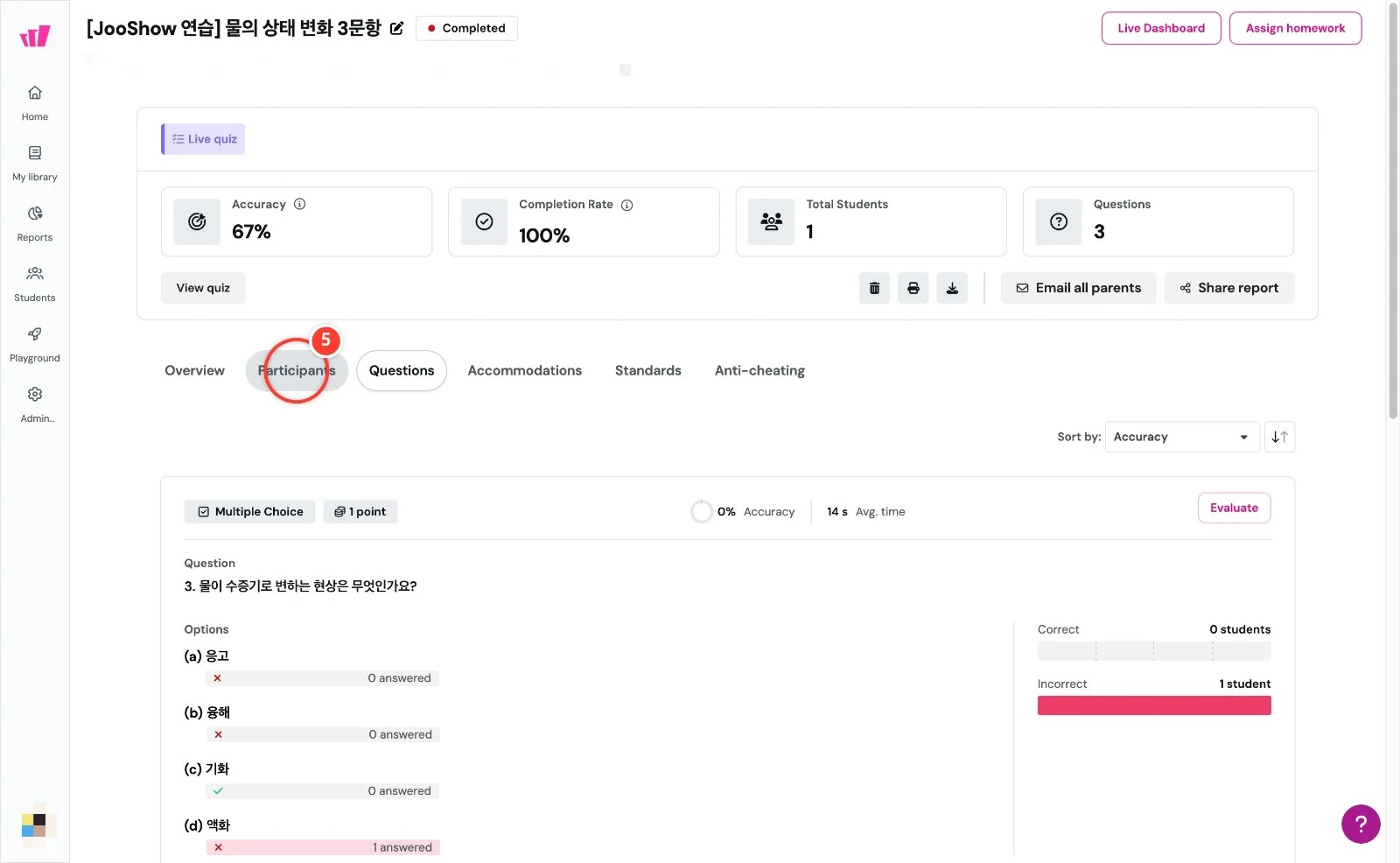Viewport: 1400px width, 863px height.
Task: Click the page vertical scrollbar
Action: click(1393, 210)
